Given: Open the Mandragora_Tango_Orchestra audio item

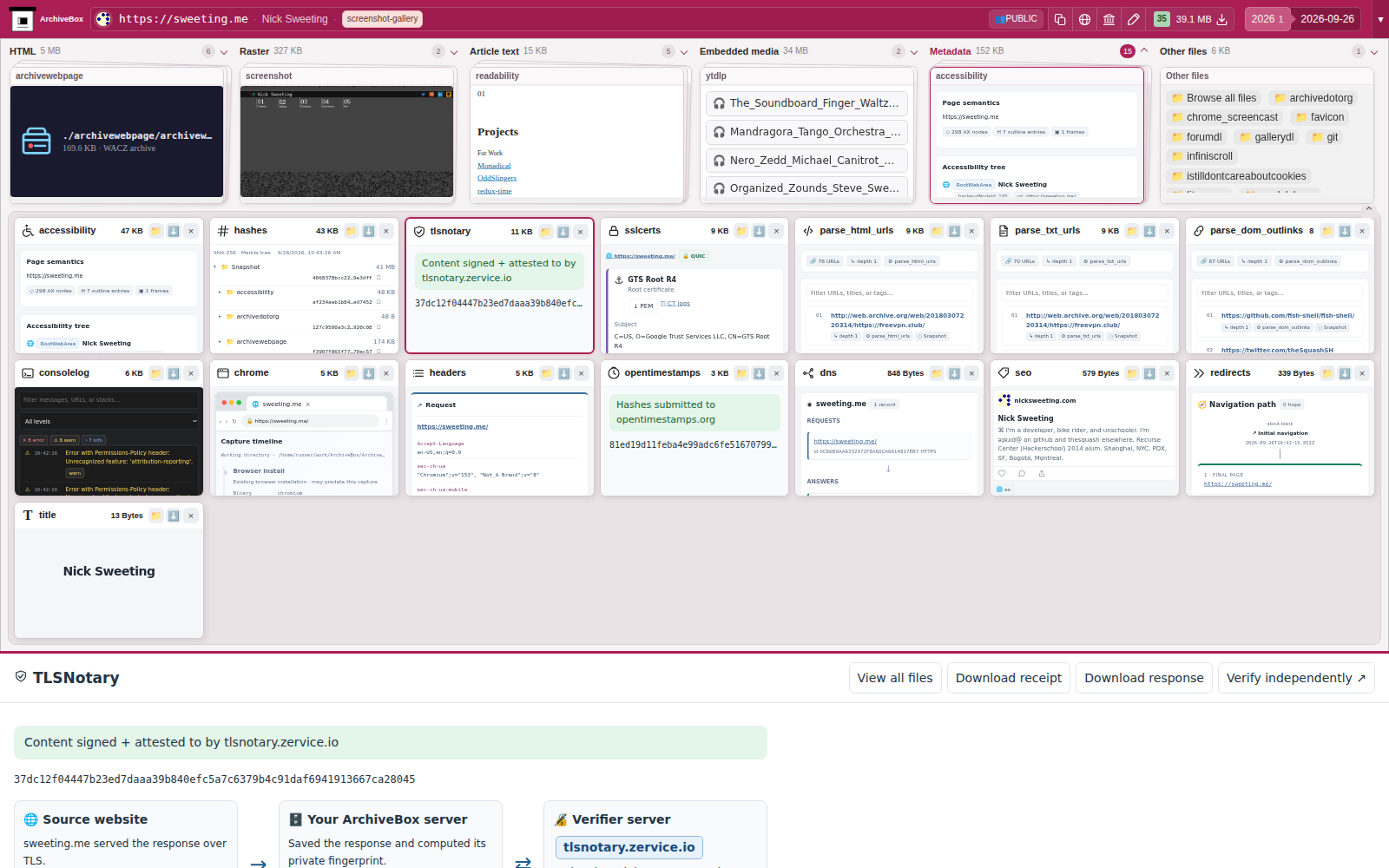Looking at the screenshot, I should (x=806, y=132).
